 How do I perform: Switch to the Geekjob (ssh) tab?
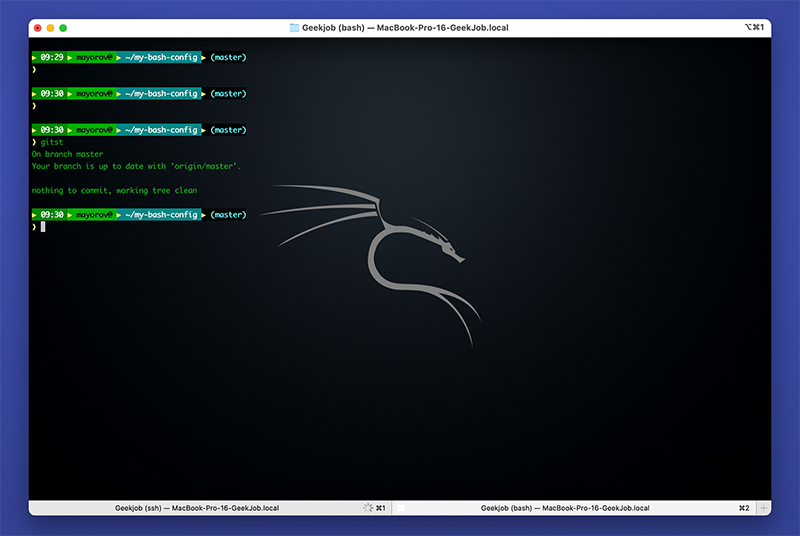(x=210, y=508)
